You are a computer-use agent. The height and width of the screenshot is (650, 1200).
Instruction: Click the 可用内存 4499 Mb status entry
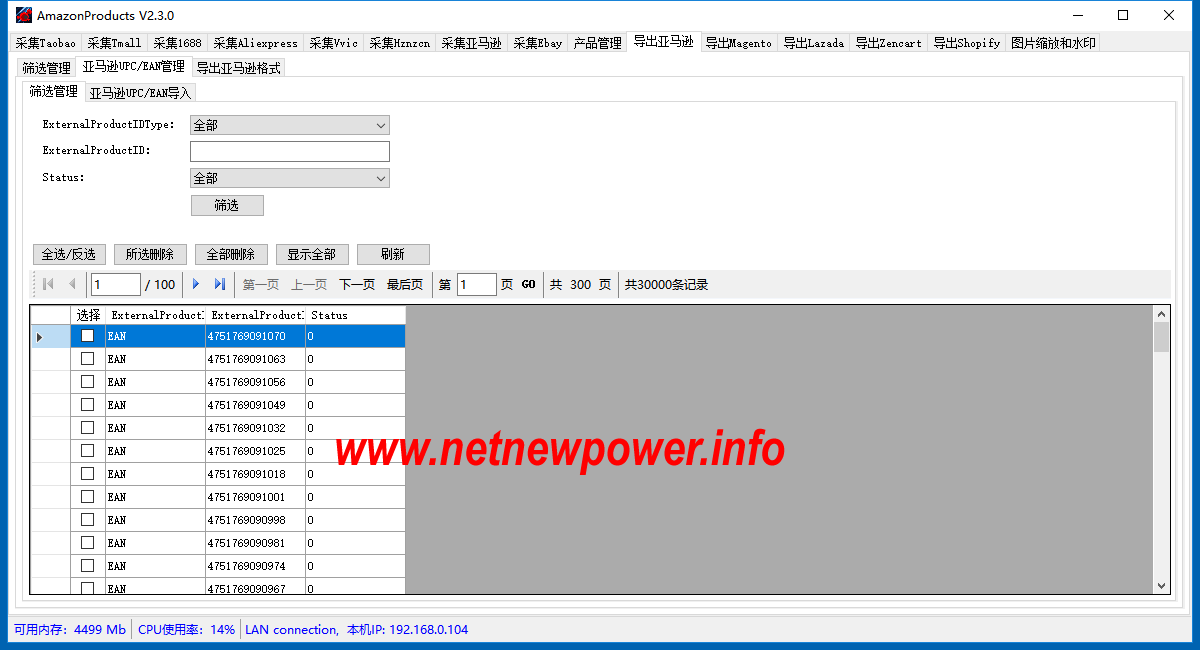(x=70, y=630)
